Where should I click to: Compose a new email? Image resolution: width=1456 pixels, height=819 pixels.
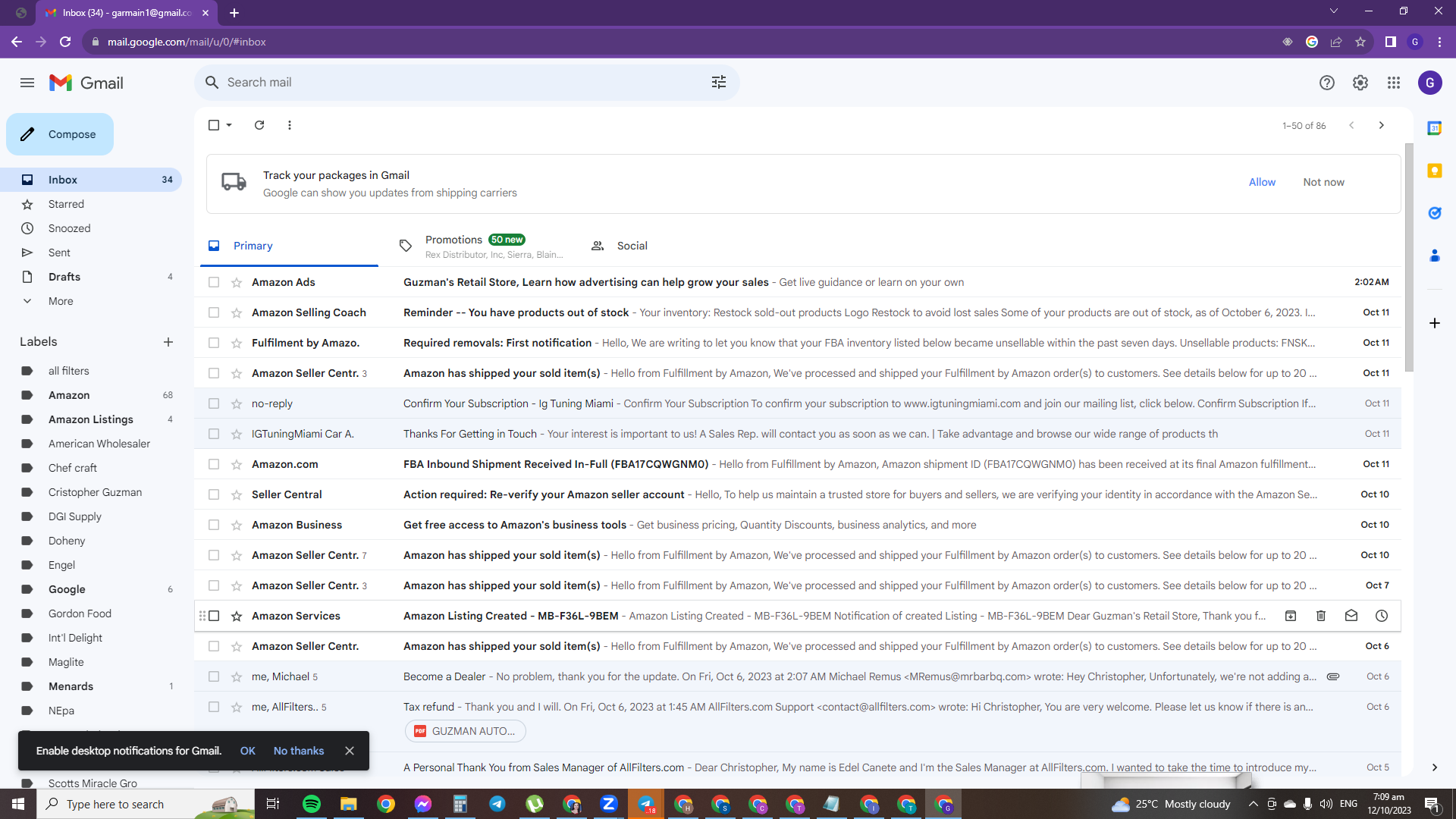click(x=60, y=134)
